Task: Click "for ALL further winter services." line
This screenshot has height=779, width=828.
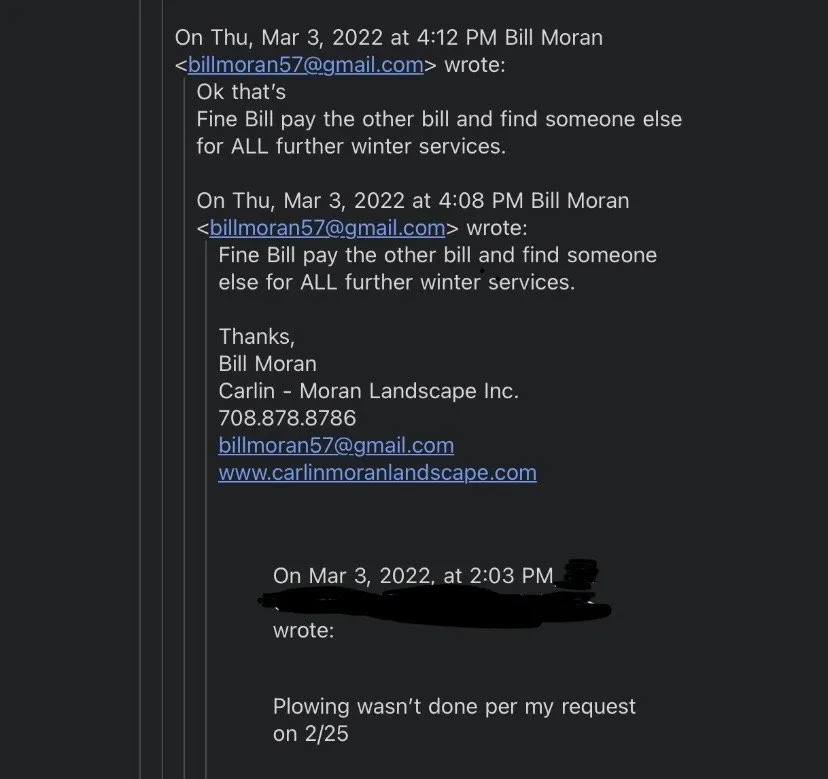Action: tap(351, 146)
